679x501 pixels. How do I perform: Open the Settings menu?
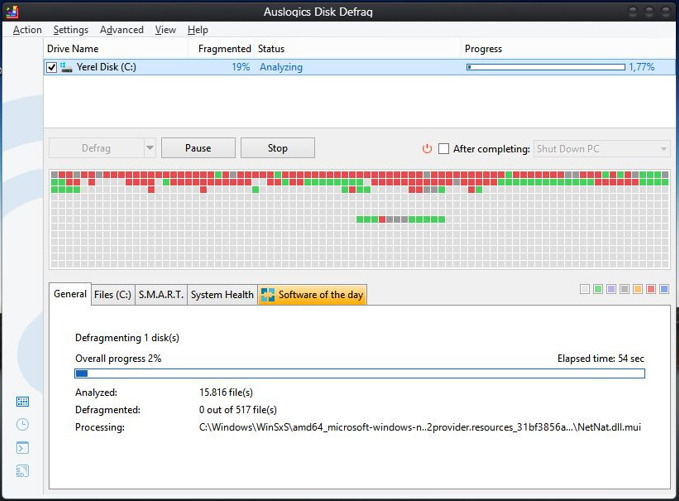[70, 30]
